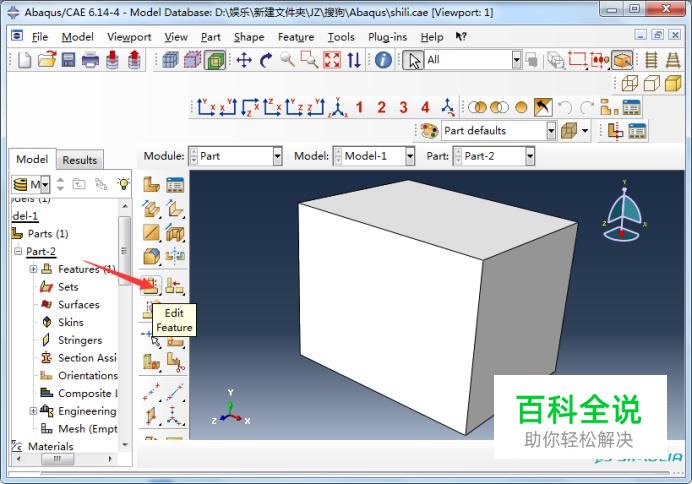Switch to the Results tab
This screenshot has height=484, width=692.
(79, 160)
